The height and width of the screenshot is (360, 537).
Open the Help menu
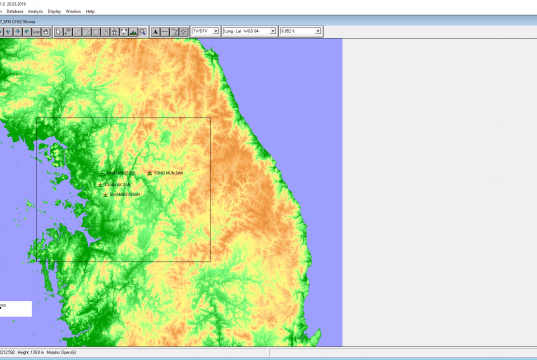pyautogui.click(x=90, y=11)
